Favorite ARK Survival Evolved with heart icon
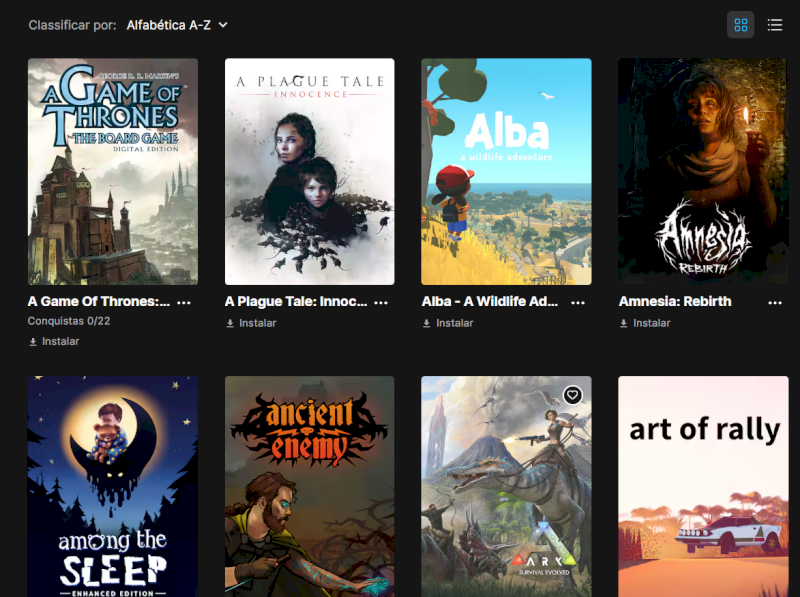This screenshot has height=597, width=800. (572, 395)
